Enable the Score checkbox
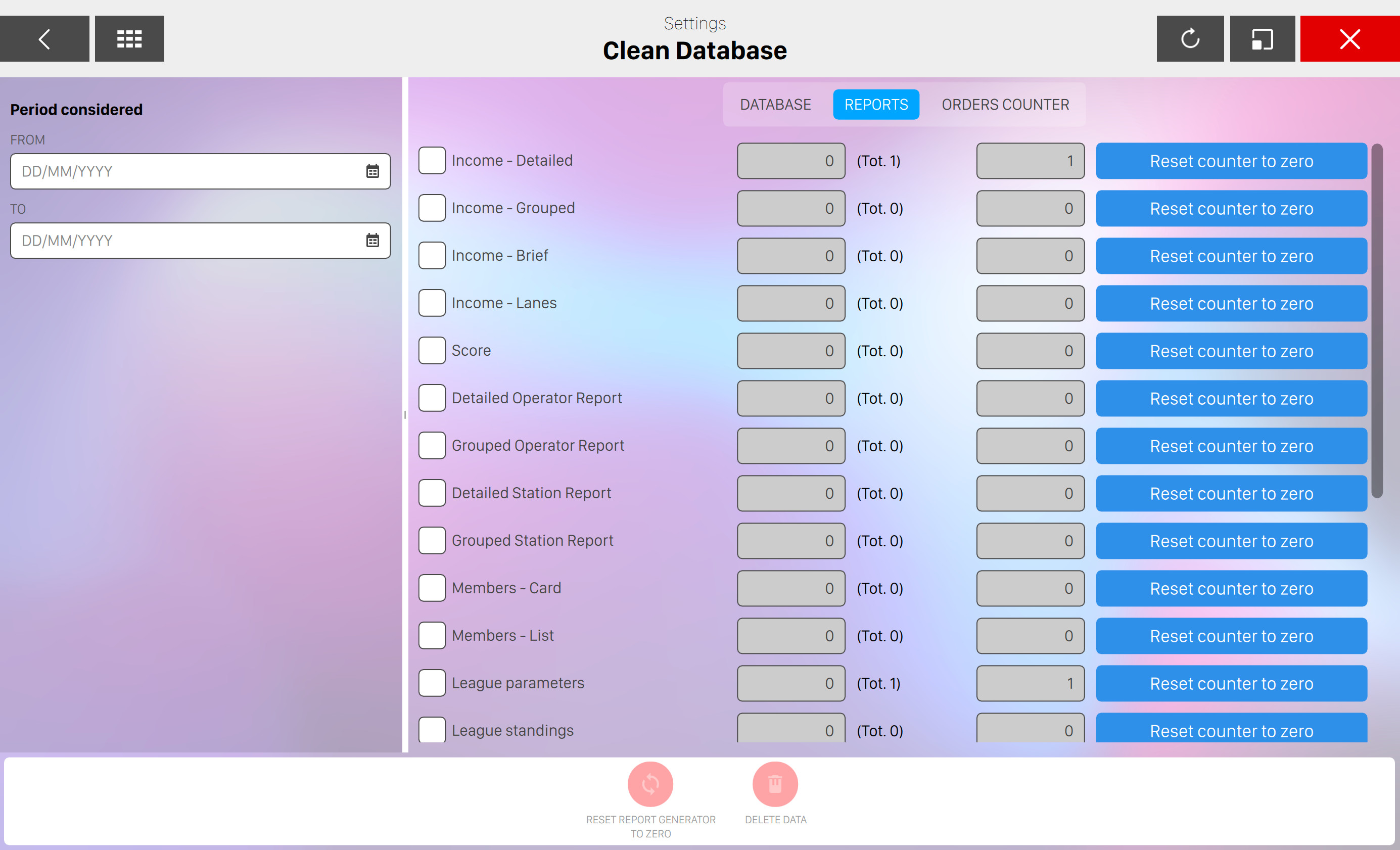1400x850 pixels. 432,351
